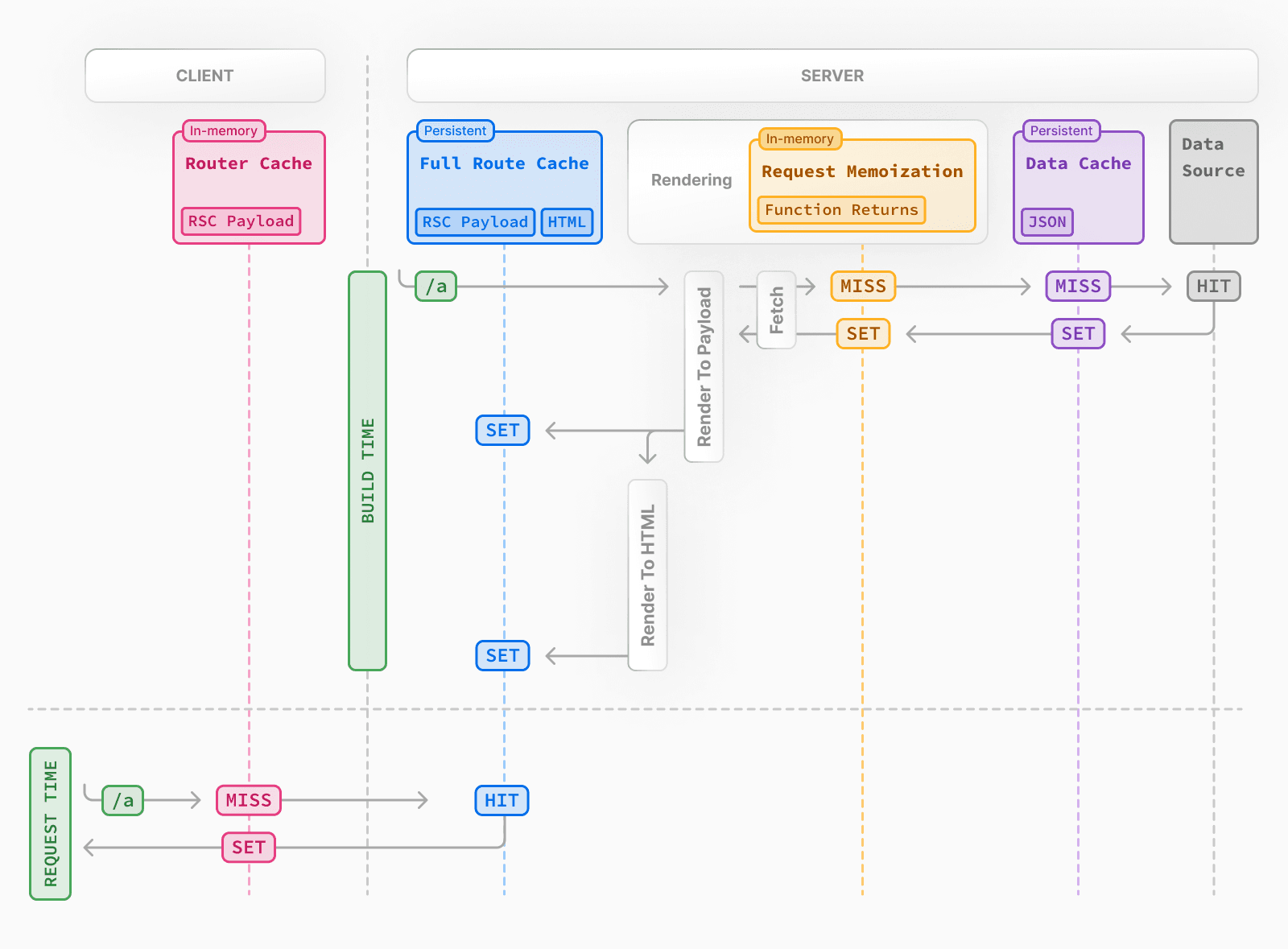Switch to the CLIENT section header
Image resolution: width=1288 pixels, height=949 pixels.
(204, 75)
